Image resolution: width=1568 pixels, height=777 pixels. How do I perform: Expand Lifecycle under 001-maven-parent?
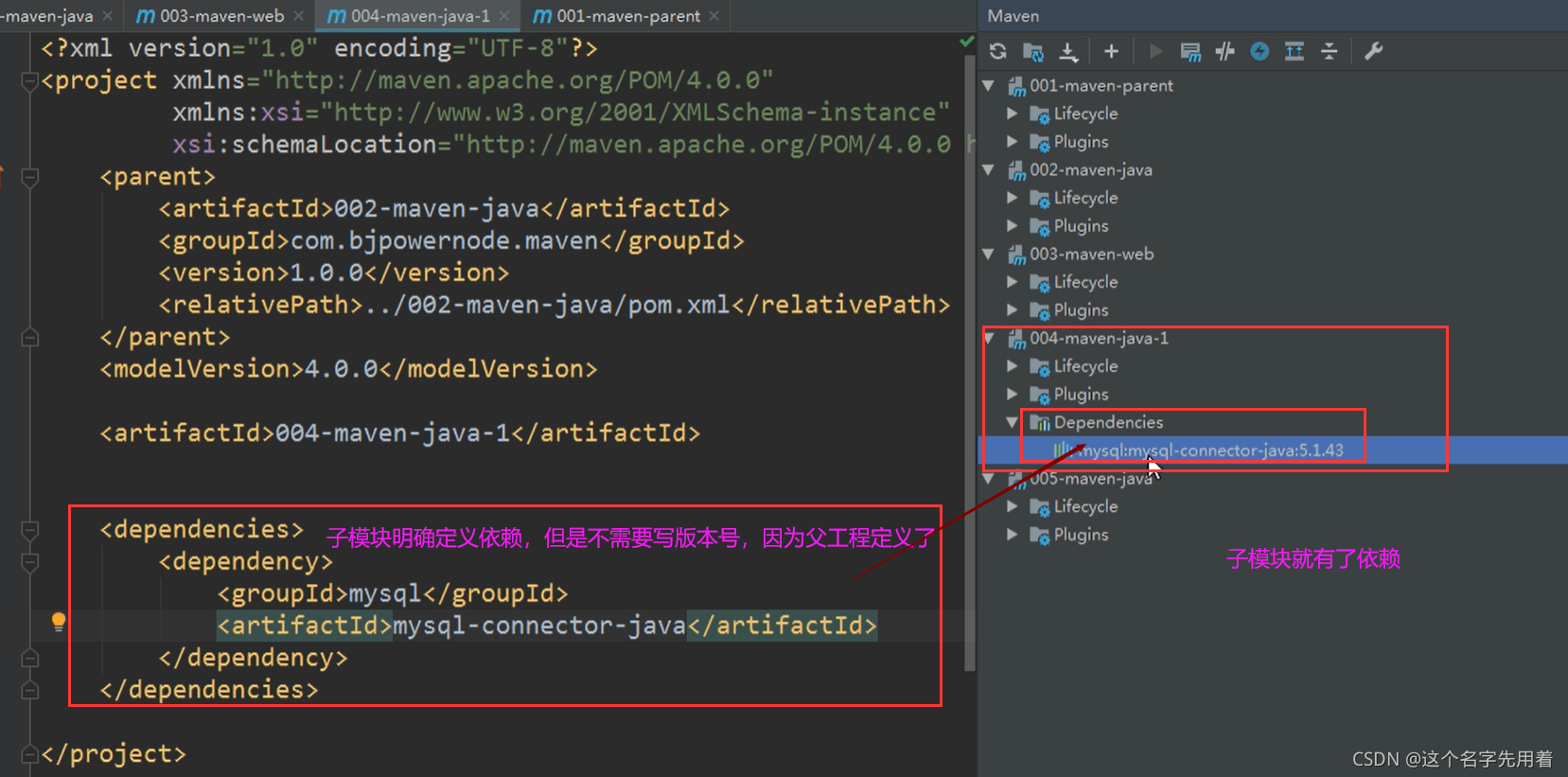coord(1013,114)
